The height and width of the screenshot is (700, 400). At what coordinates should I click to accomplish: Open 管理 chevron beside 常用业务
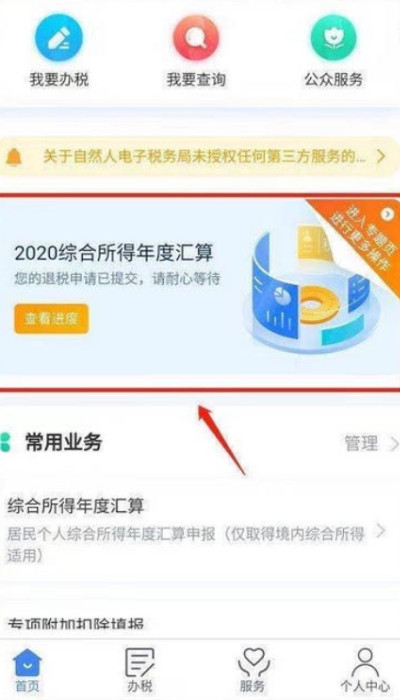[x=394, y=444]
